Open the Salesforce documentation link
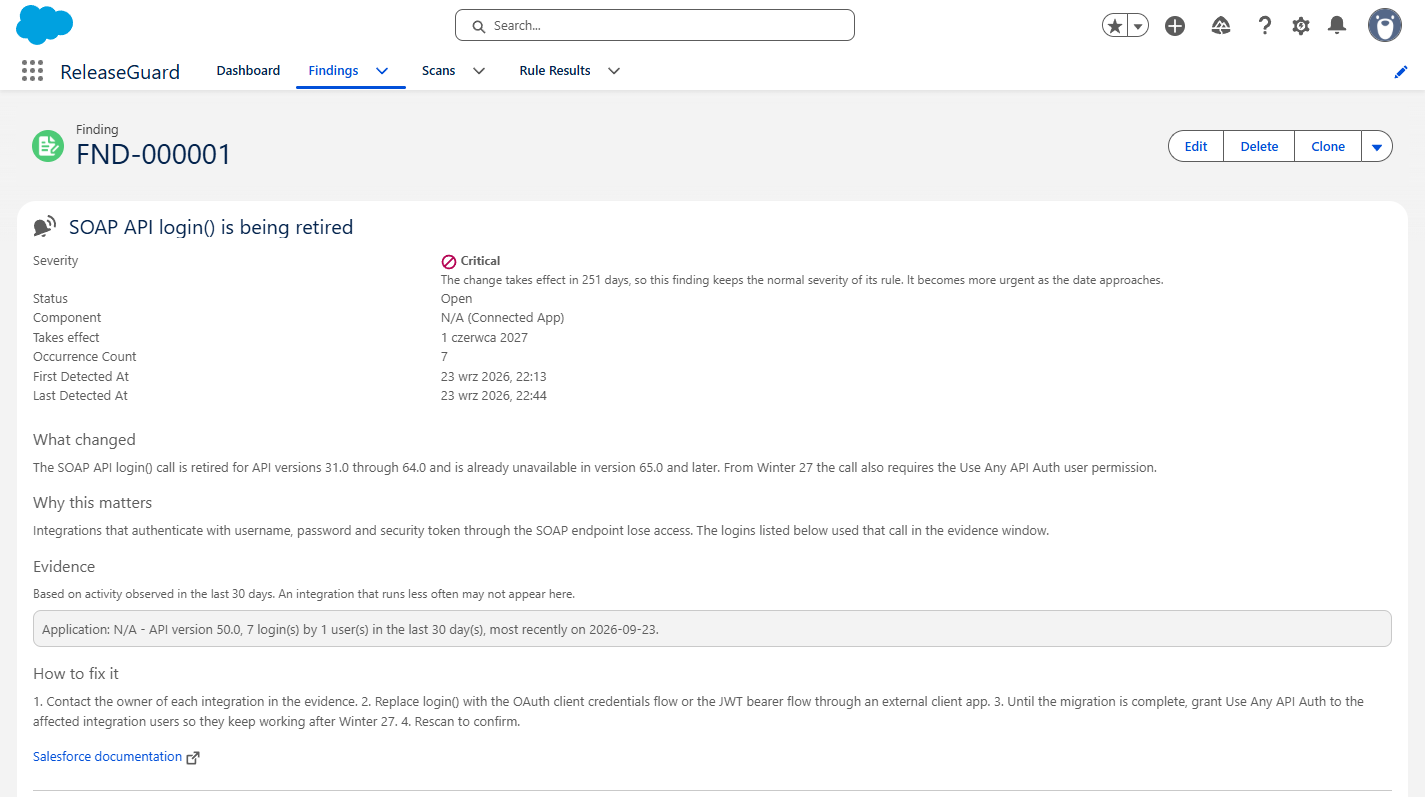 tap(107, 757)
